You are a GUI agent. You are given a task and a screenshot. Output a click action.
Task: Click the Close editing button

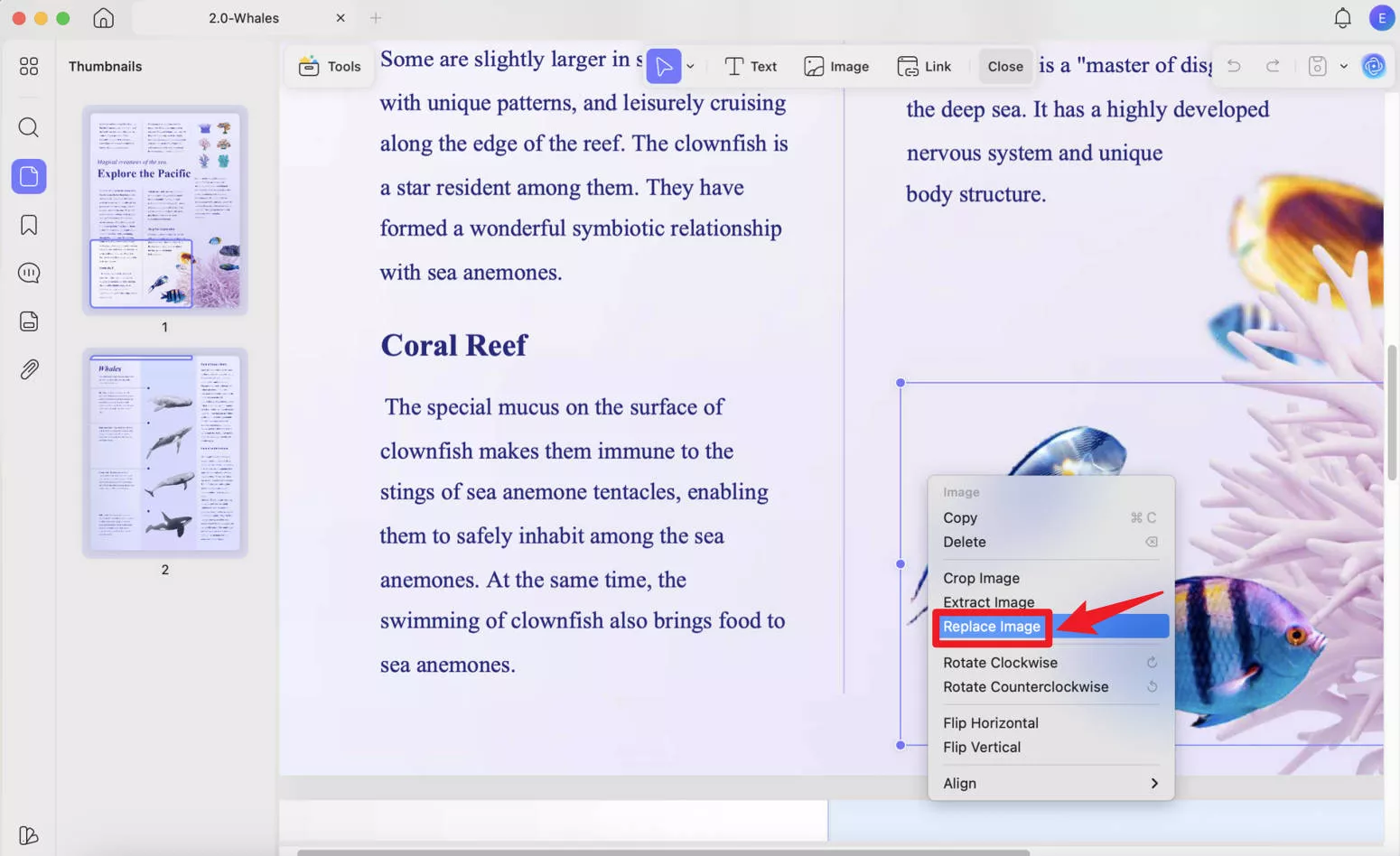point(1005,67)
